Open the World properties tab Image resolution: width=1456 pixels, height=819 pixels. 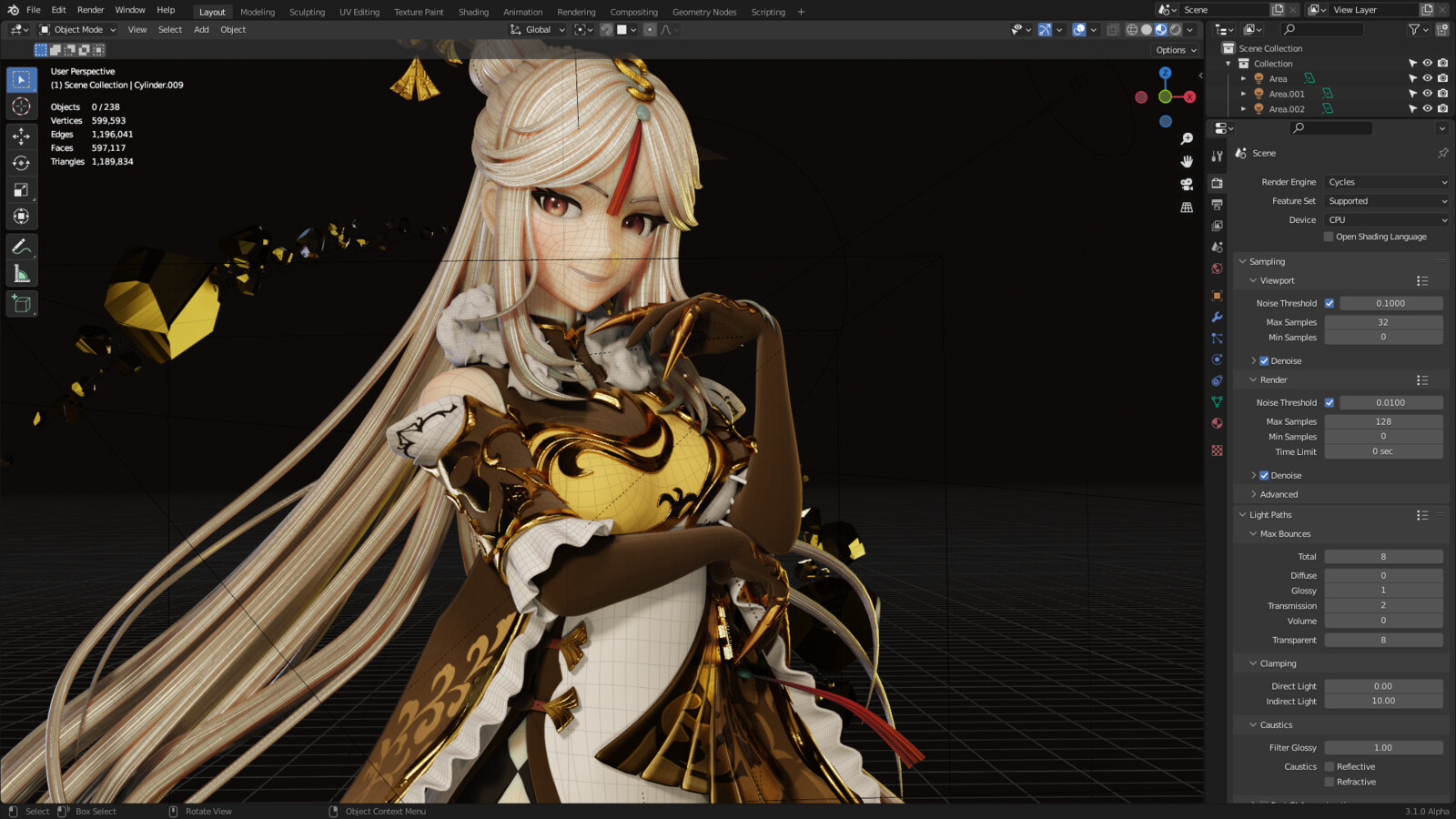point(1217,268)
